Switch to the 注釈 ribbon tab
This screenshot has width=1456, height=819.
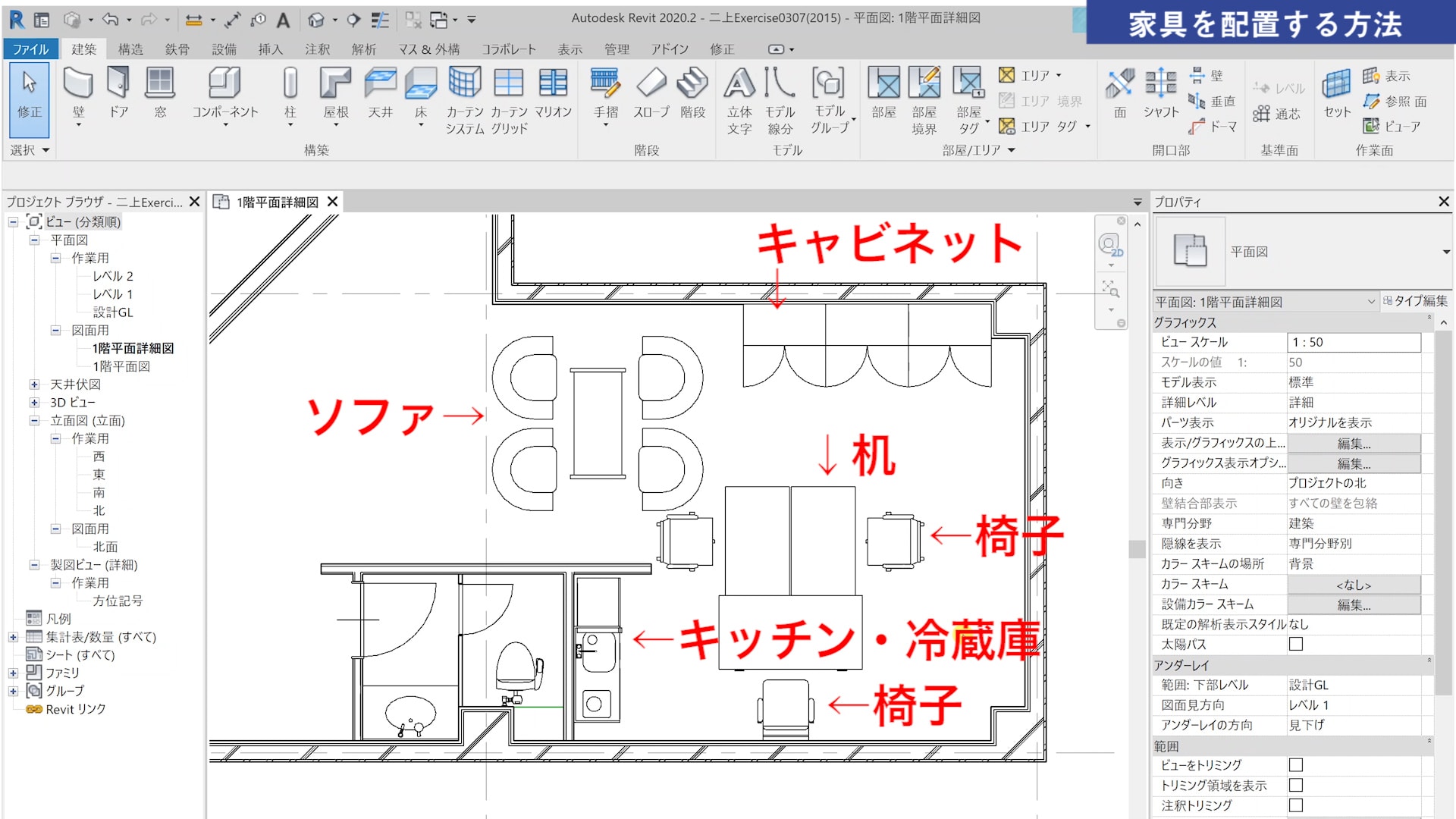pos(317,49)
